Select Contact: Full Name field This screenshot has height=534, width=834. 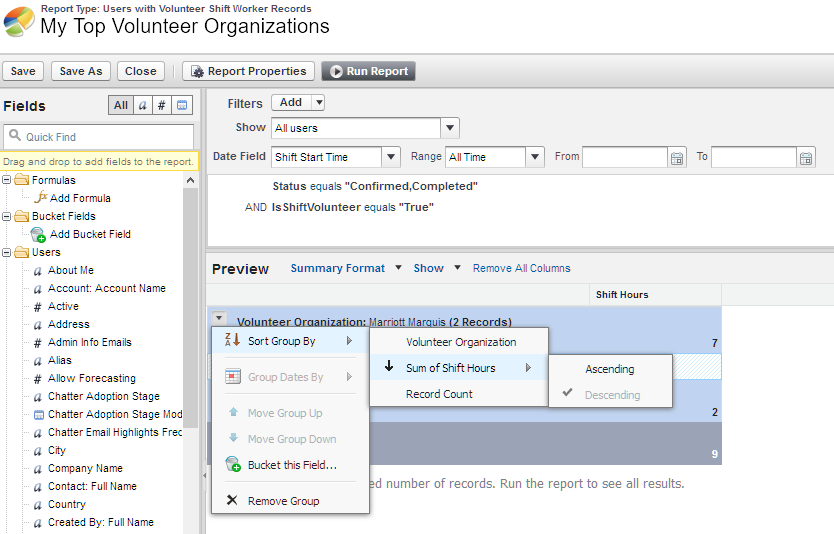[x=93, y=487]
